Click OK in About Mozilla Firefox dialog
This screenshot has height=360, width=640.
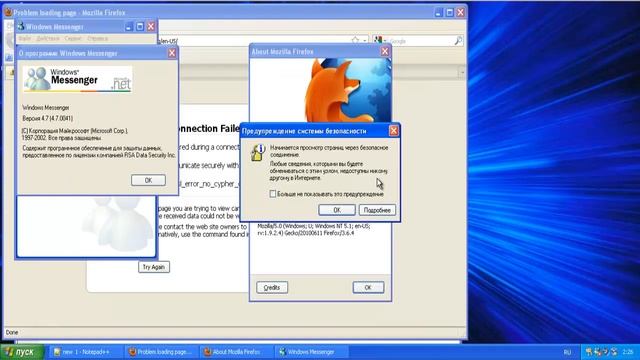point(368,287)
